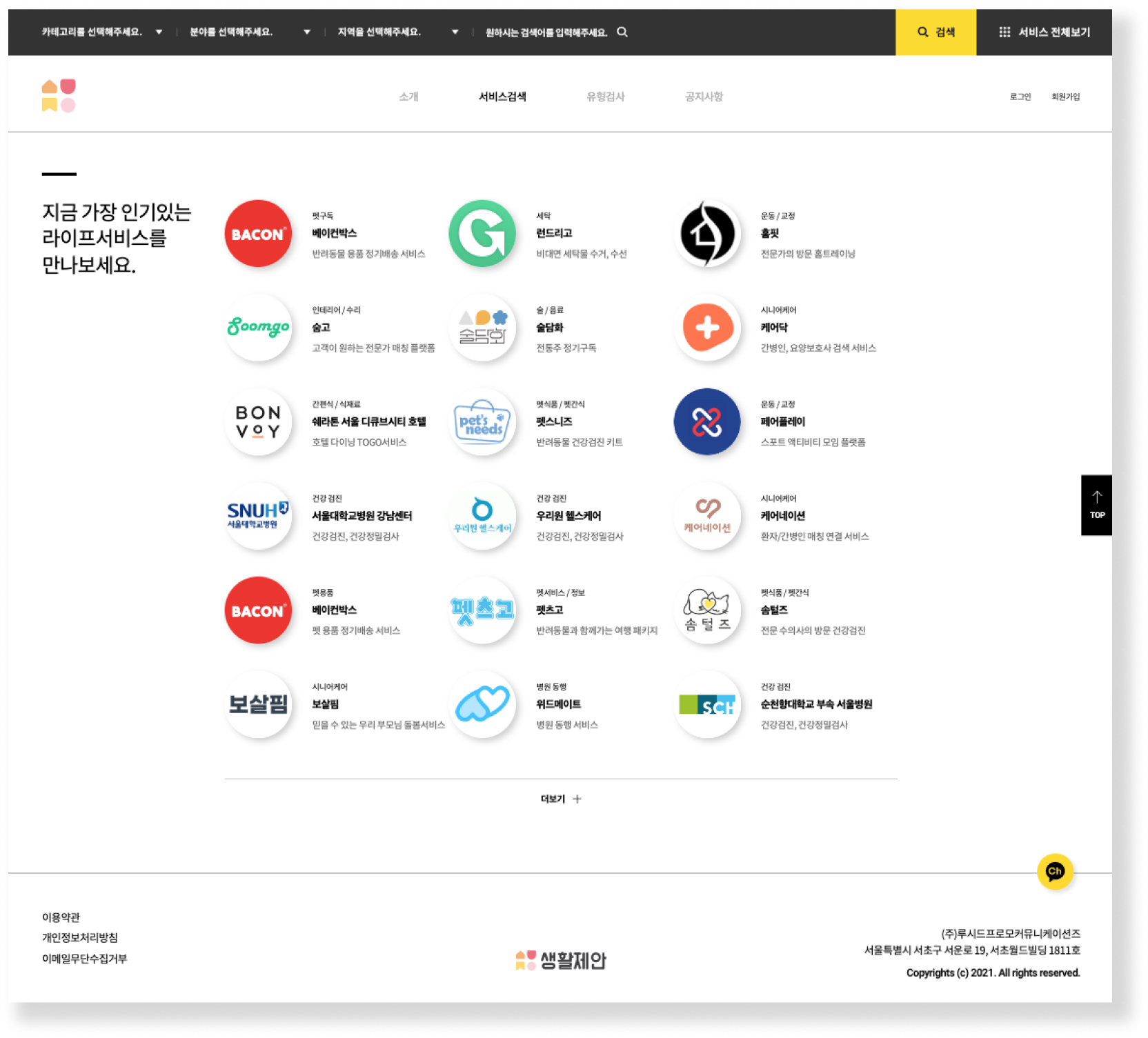Open the 유형검사 menu
The image size is (1148, 1038).
pyautogui.click(x=606, y=97)
